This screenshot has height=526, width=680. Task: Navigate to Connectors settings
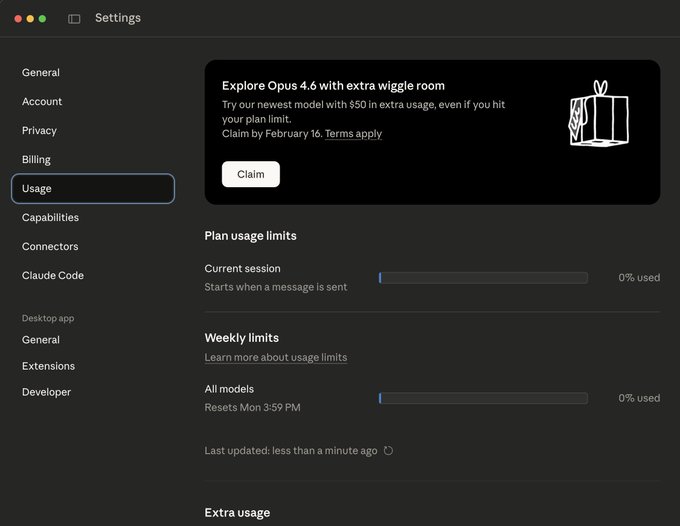50,247
